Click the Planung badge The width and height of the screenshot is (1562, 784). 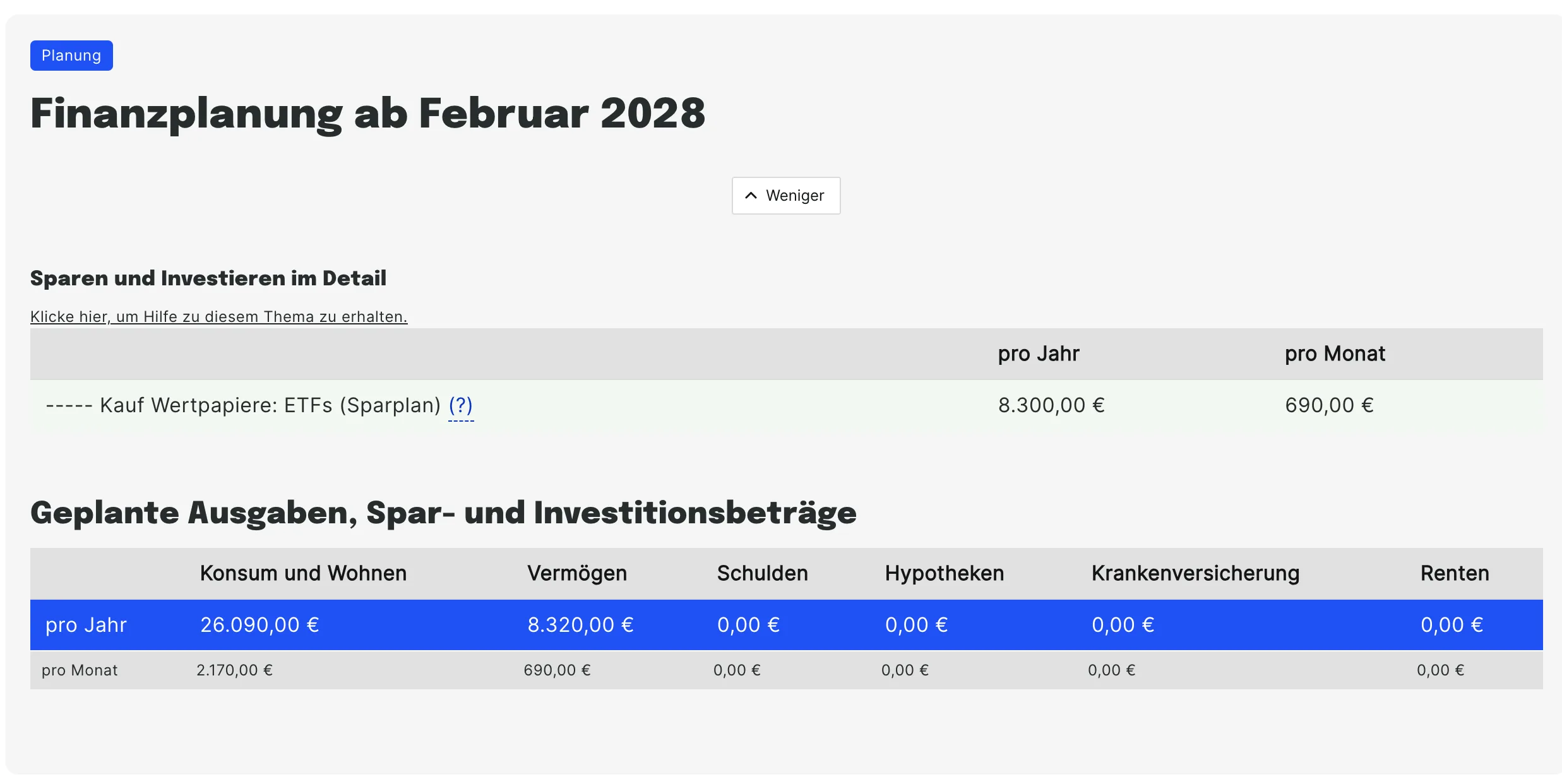(71, 56)
